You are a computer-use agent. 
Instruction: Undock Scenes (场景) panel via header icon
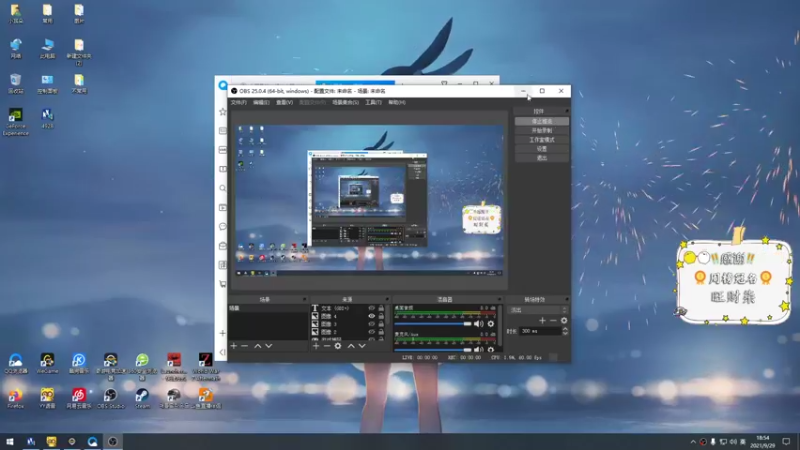pyautogui.click(x=305, y=299)
